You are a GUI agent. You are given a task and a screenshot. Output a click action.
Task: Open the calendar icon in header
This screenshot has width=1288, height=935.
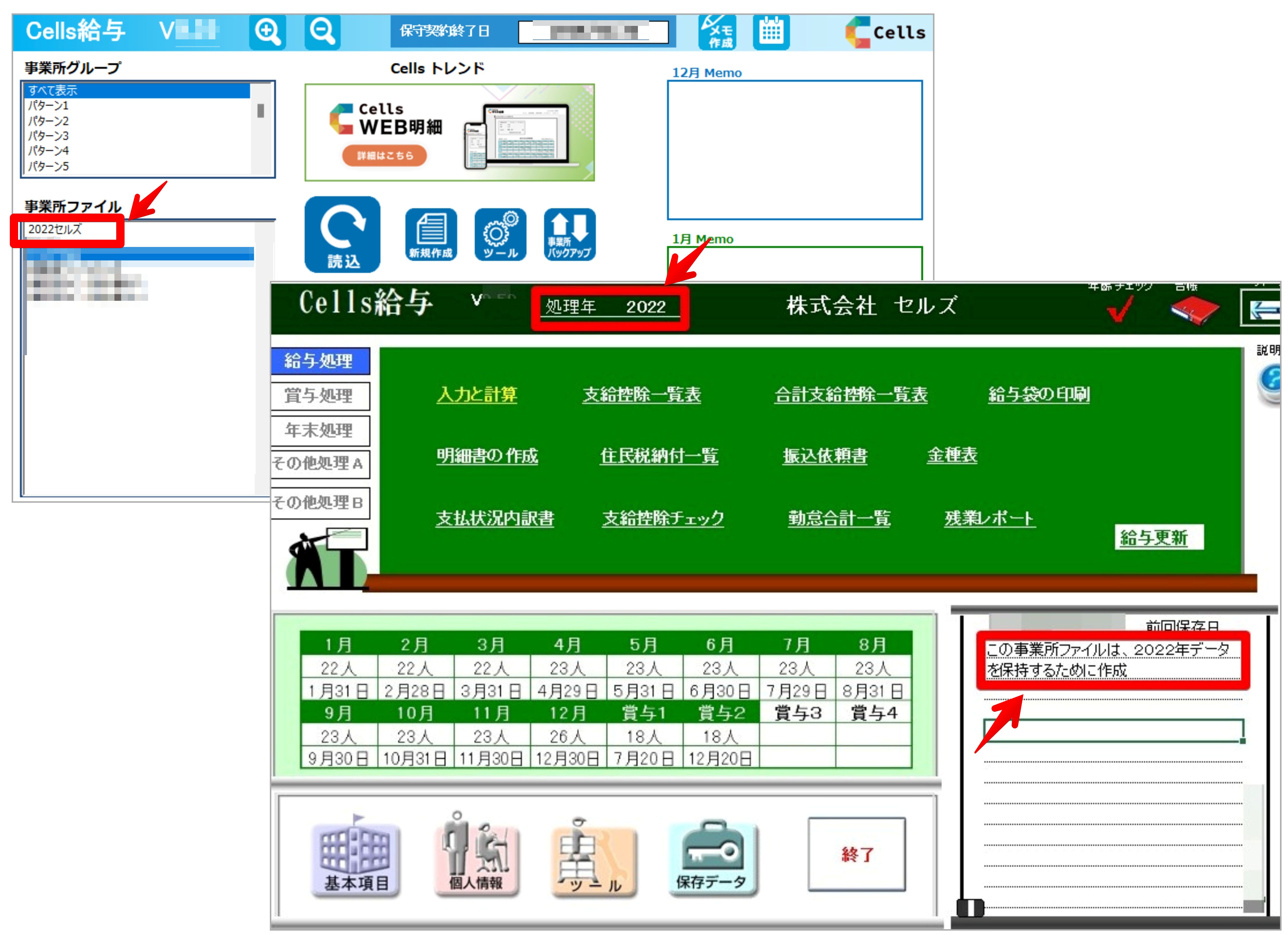point(771,32)
